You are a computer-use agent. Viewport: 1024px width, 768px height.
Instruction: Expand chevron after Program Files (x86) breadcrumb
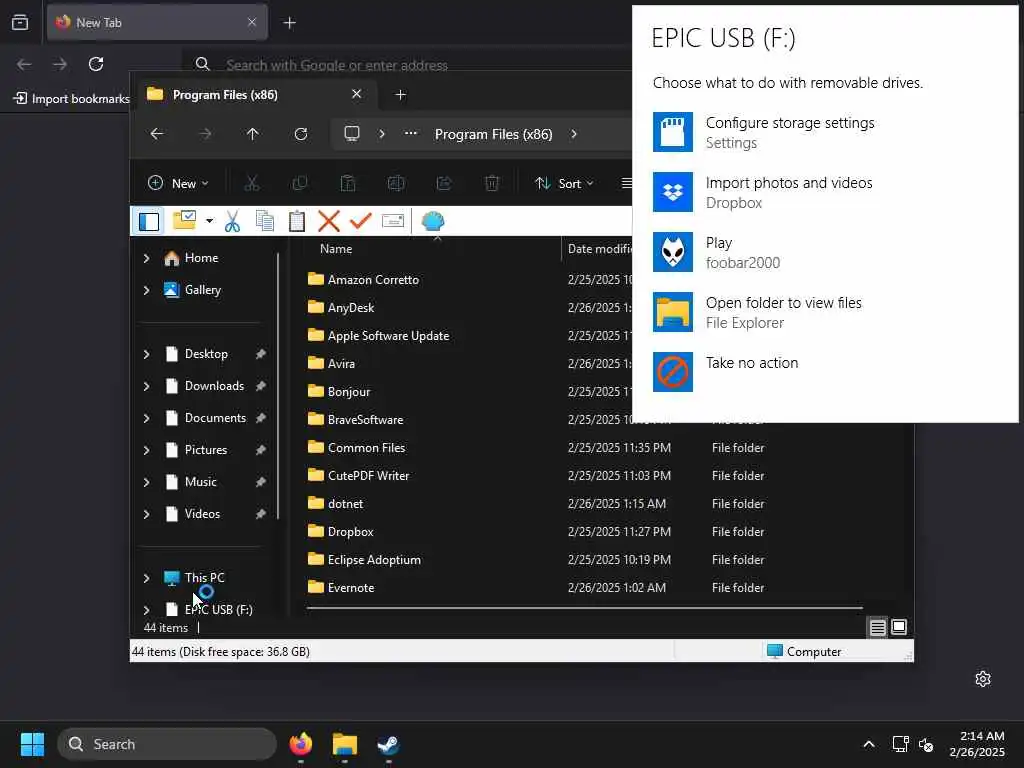(574, 134)
